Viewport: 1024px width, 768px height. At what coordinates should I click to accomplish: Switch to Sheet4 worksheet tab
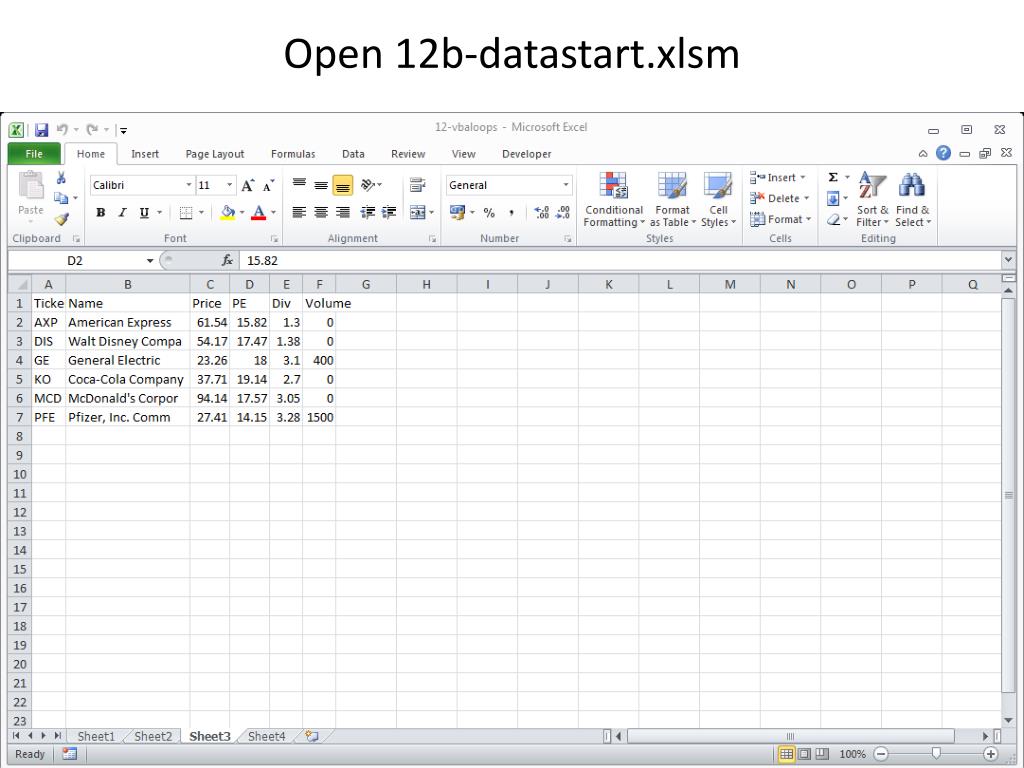[266, 736]
